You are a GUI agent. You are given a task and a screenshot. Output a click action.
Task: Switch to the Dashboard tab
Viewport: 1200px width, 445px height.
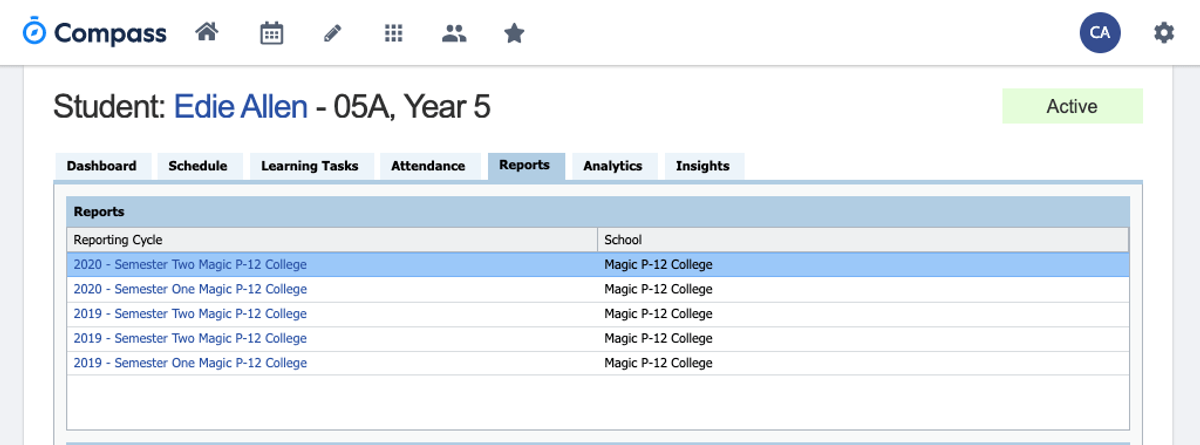102,166
